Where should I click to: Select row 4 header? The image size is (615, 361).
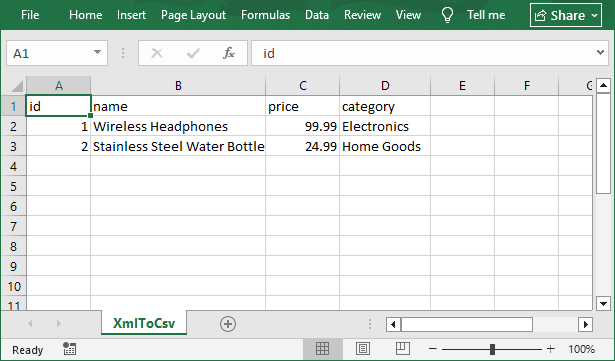[14, 166]
